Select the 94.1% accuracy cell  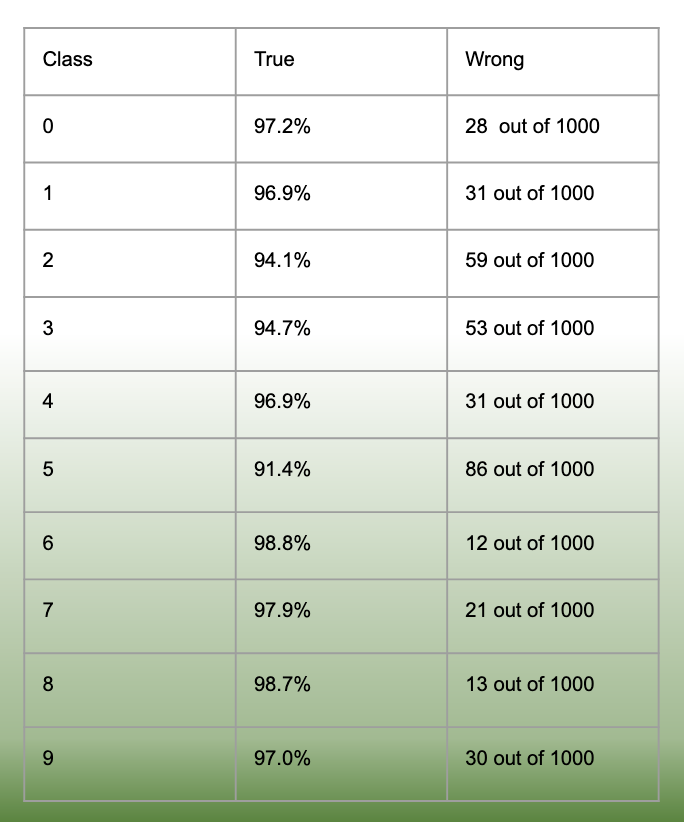[x=282, y=260]
